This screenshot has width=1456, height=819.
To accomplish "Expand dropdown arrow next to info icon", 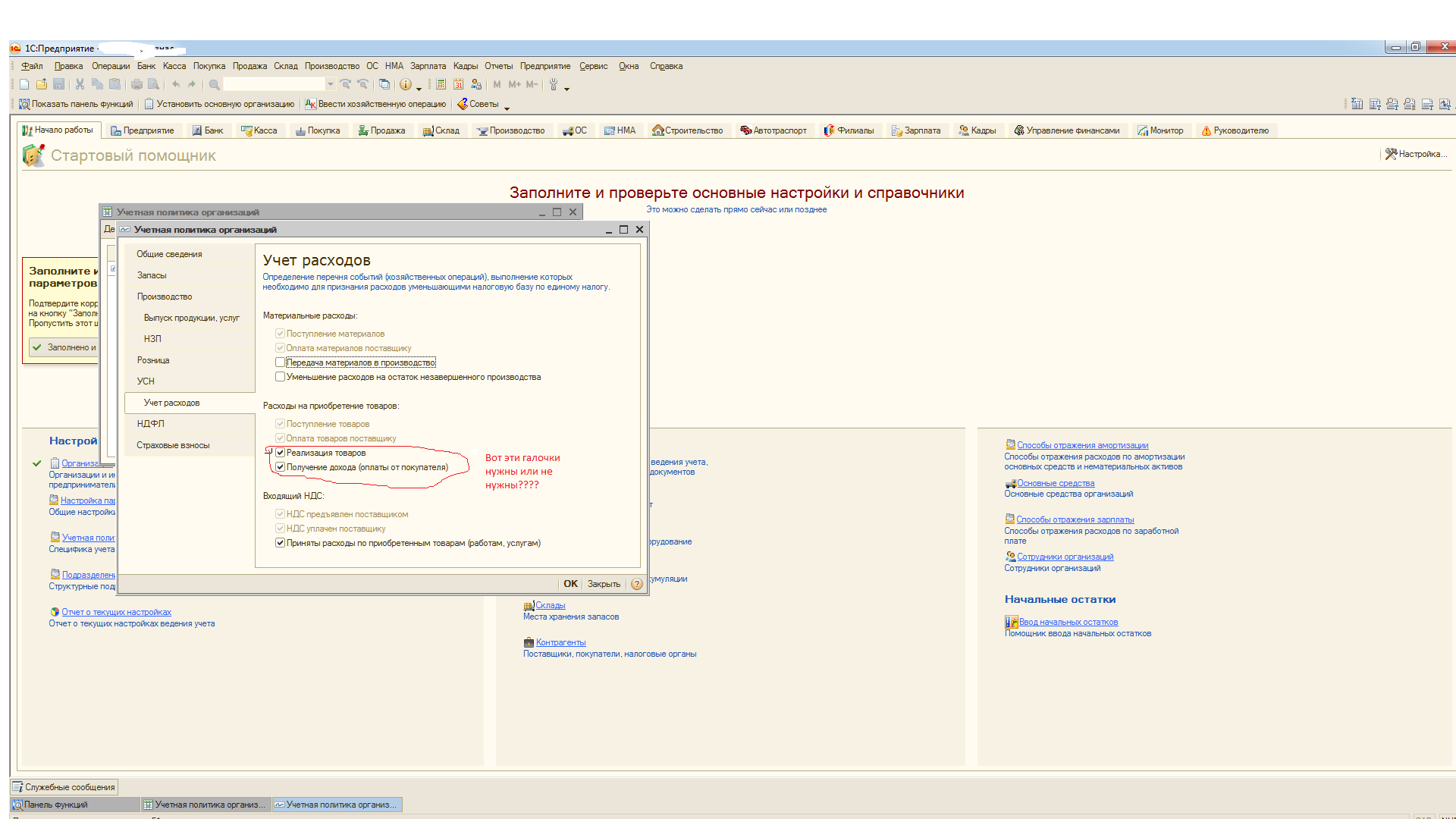I will (419, 88).
